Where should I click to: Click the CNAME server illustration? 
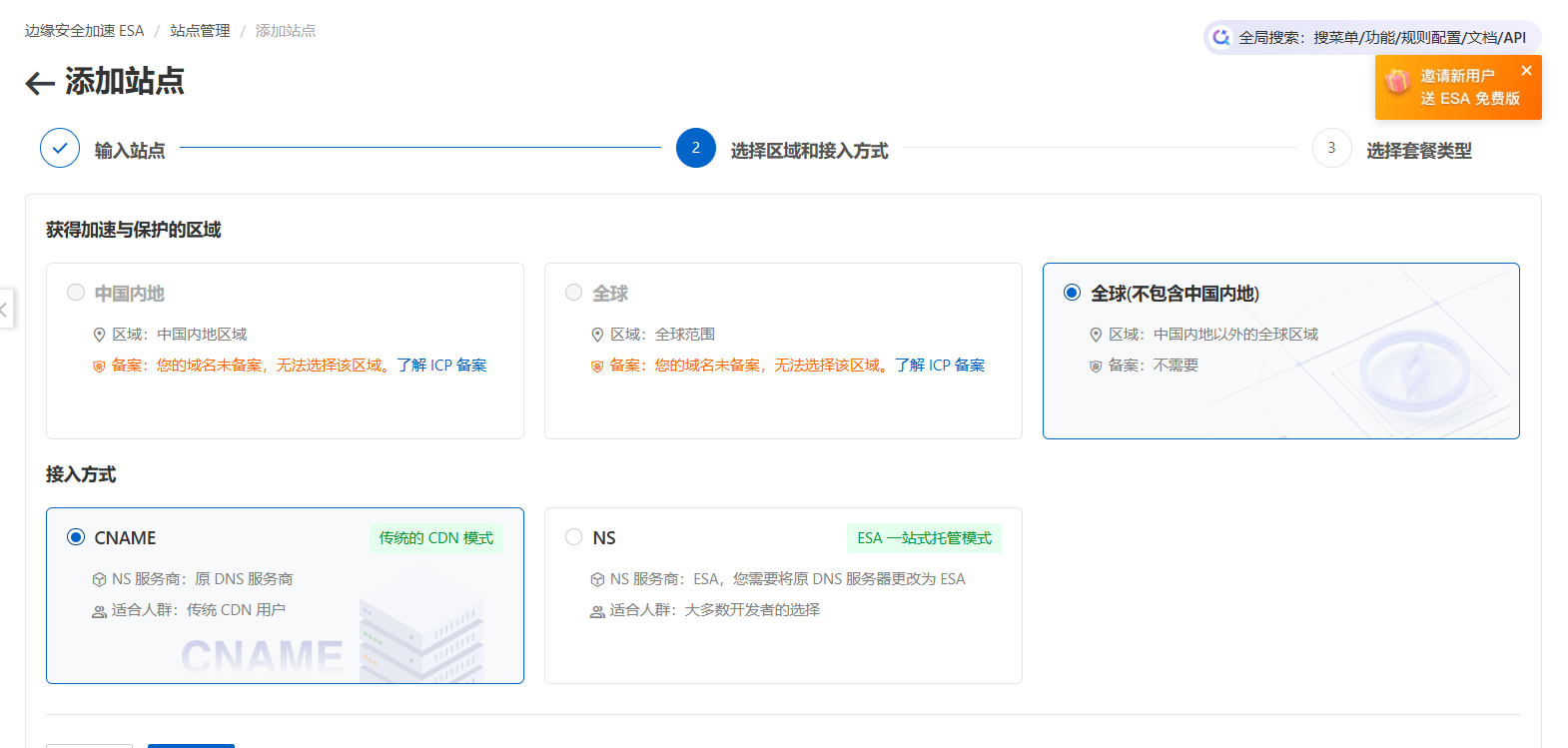[x=421, y=639]
